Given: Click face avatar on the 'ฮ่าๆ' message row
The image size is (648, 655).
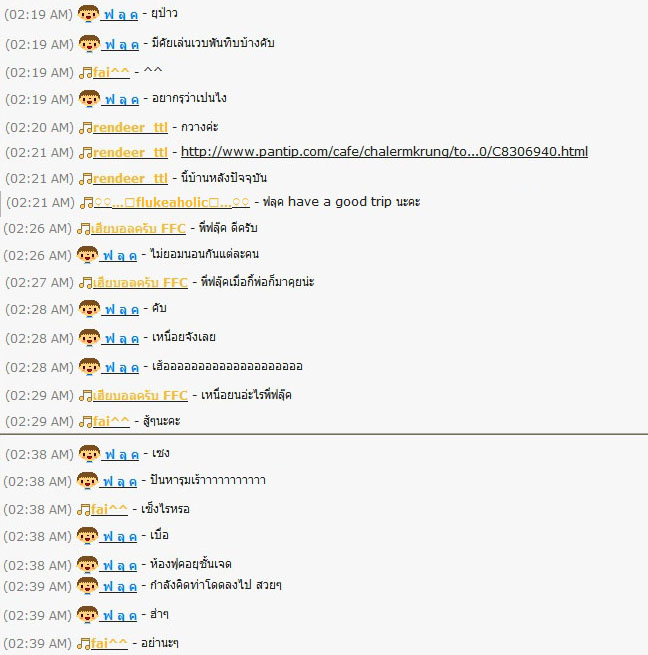Looking at the screenshot, I should coord(87,615).
